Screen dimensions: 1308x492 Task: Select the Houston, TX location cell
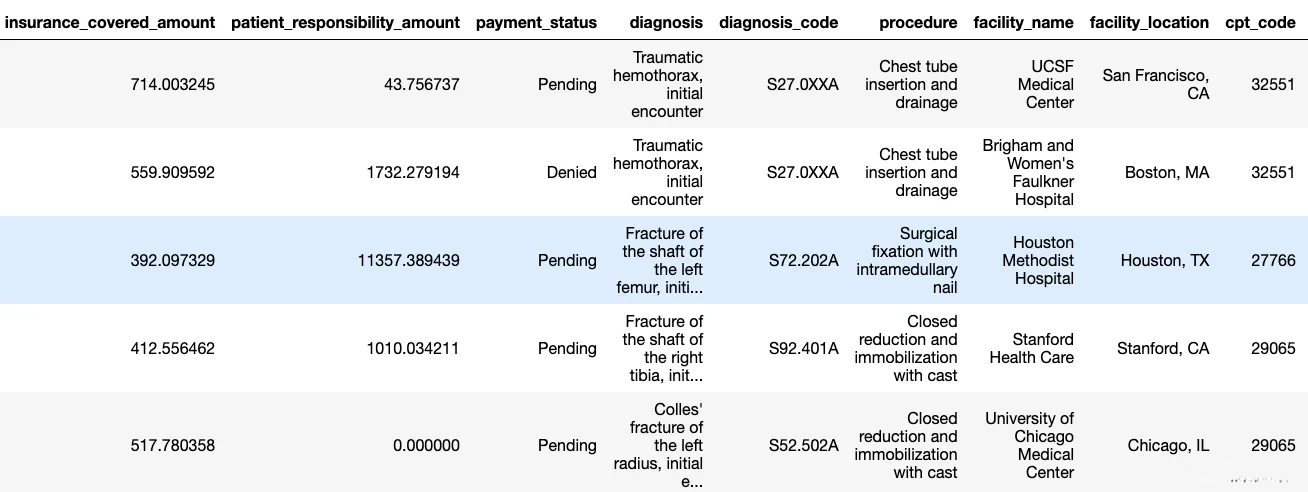1164,260
